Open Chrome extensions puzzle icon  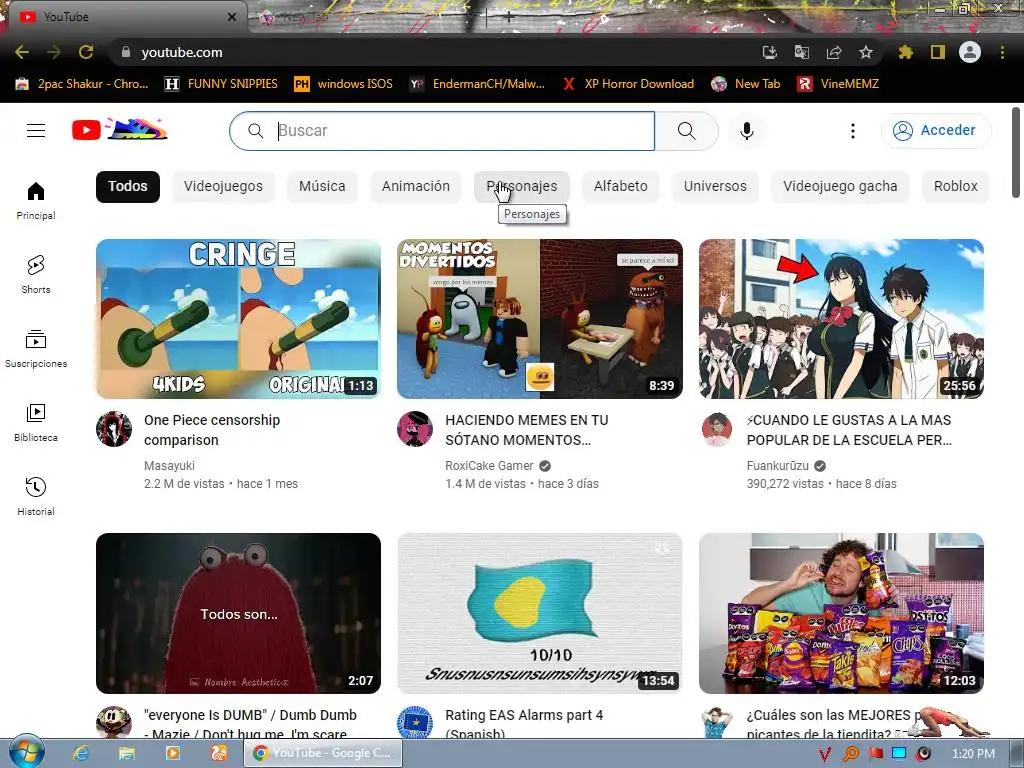pyautogui.click(x=905, y=52)
